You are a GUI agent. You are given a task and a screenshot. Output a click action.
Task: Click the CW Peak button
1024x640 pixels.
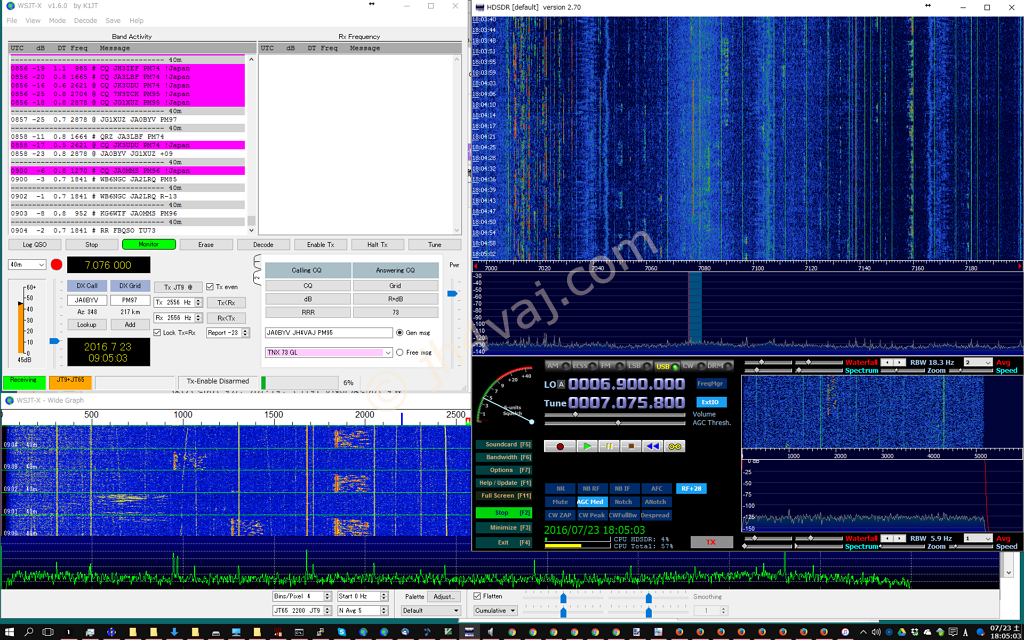592,515
